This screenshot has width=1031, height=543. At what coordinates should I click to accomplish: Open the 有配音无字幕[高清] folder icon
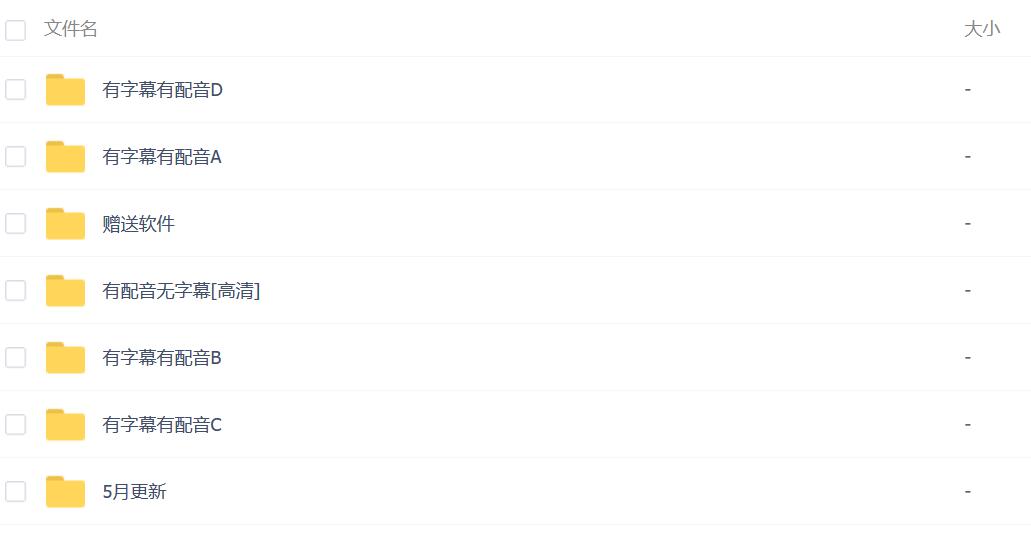coord(65,291)
